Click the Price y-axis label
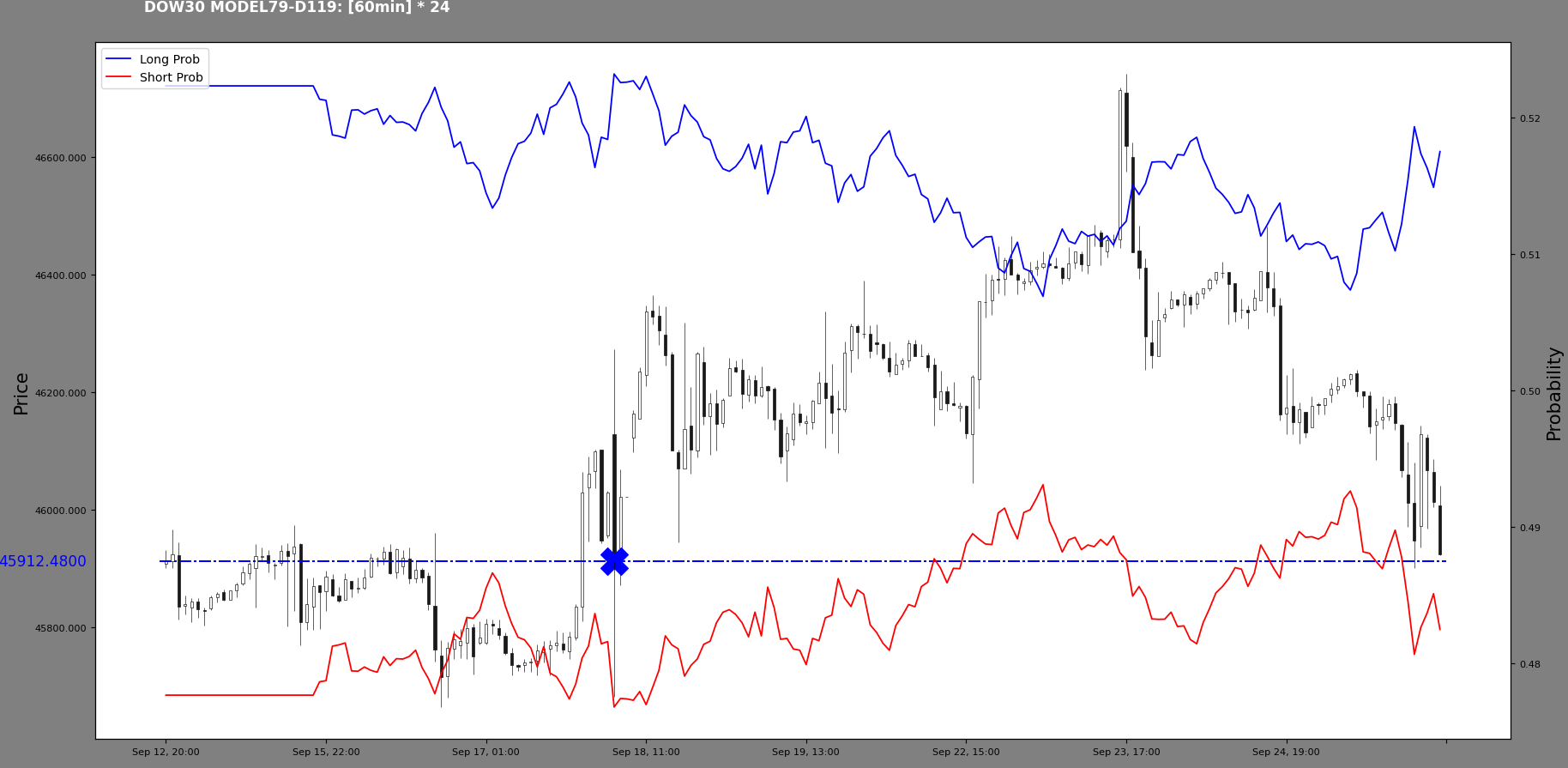This screenshot has height=768, width=1568. (21, 393)
